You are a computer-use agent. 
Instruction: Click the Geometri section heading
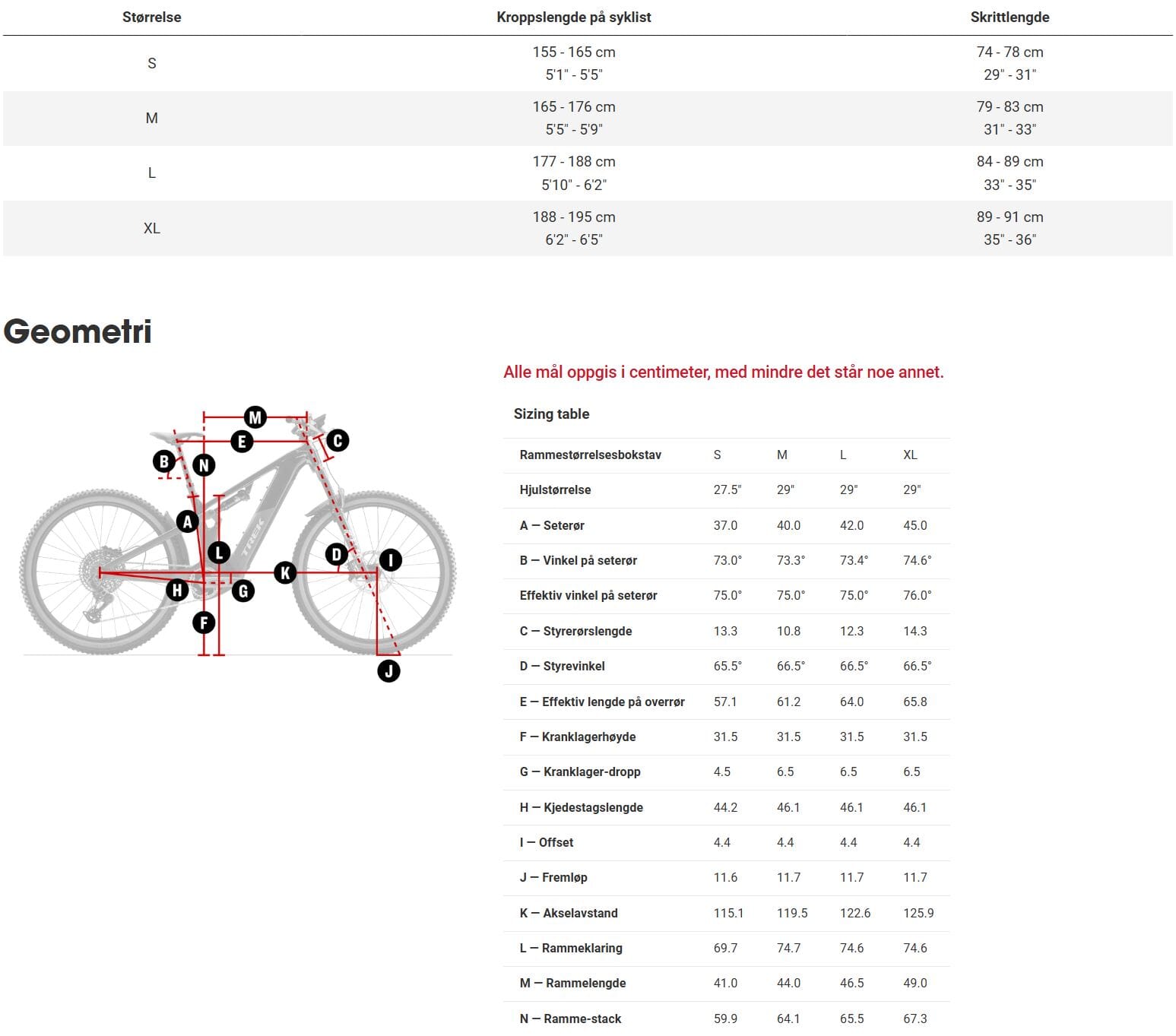(x=78, y=331)
